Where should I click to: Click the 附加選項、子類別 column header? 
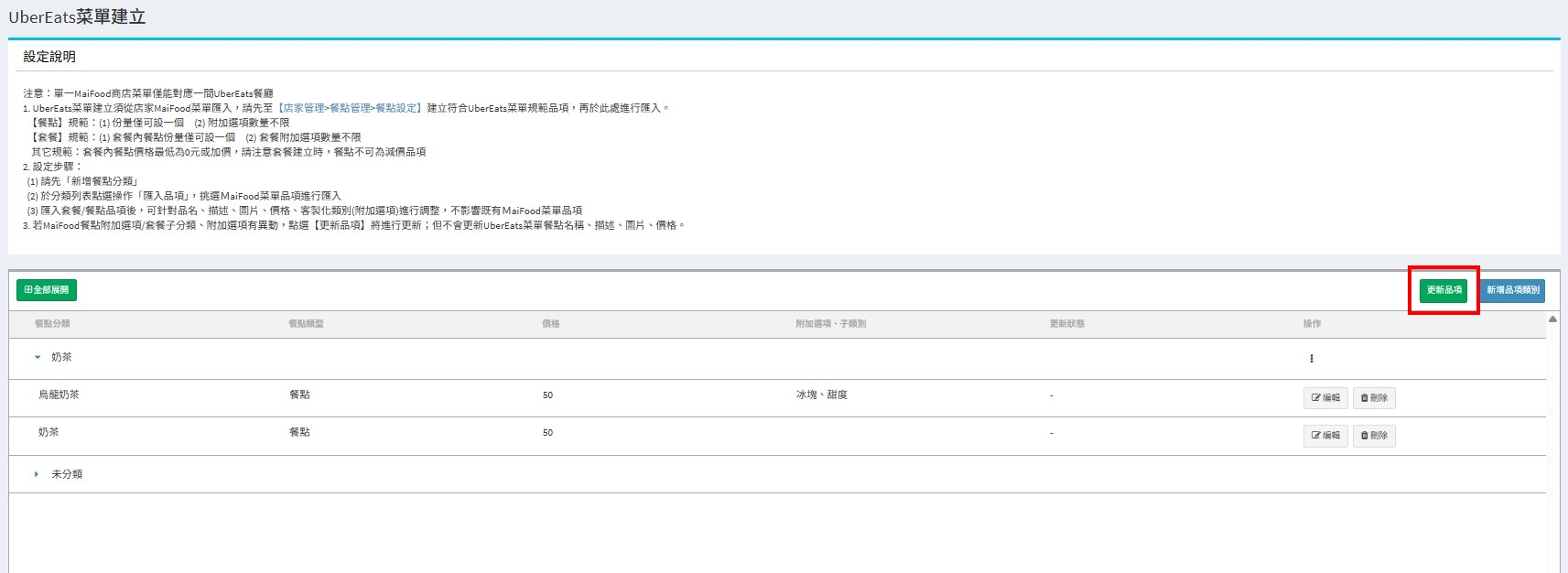(x=830, y=324)
